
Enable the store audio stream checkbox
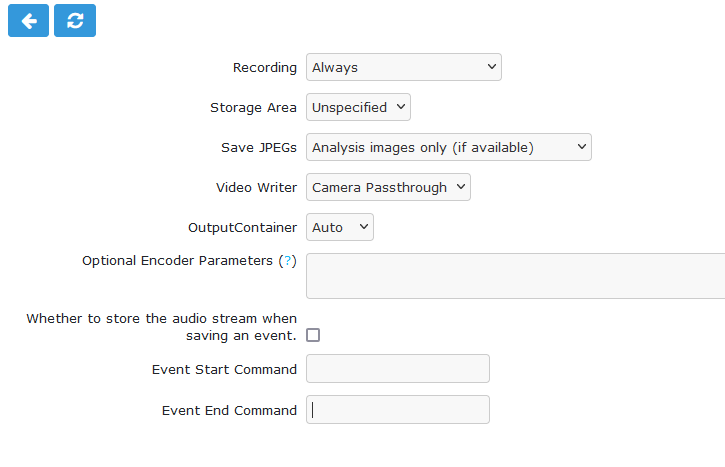pos(313,335)
